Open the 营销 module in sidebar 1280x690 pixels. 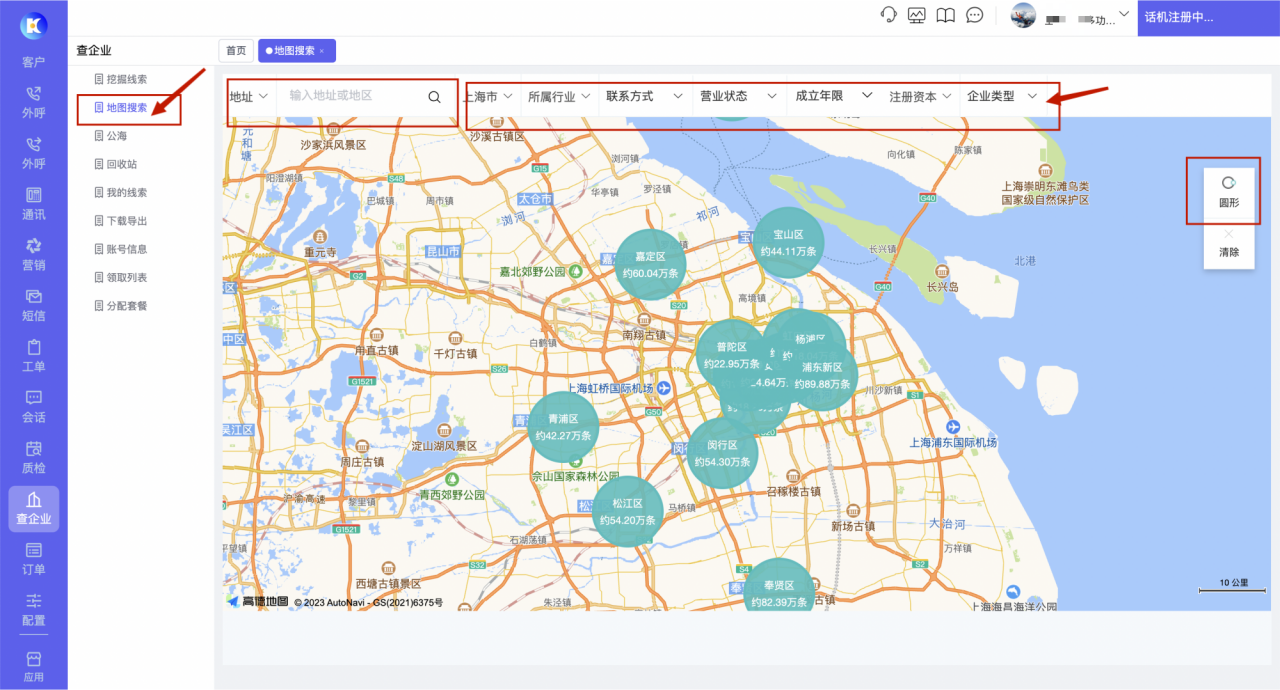point(33,254)
